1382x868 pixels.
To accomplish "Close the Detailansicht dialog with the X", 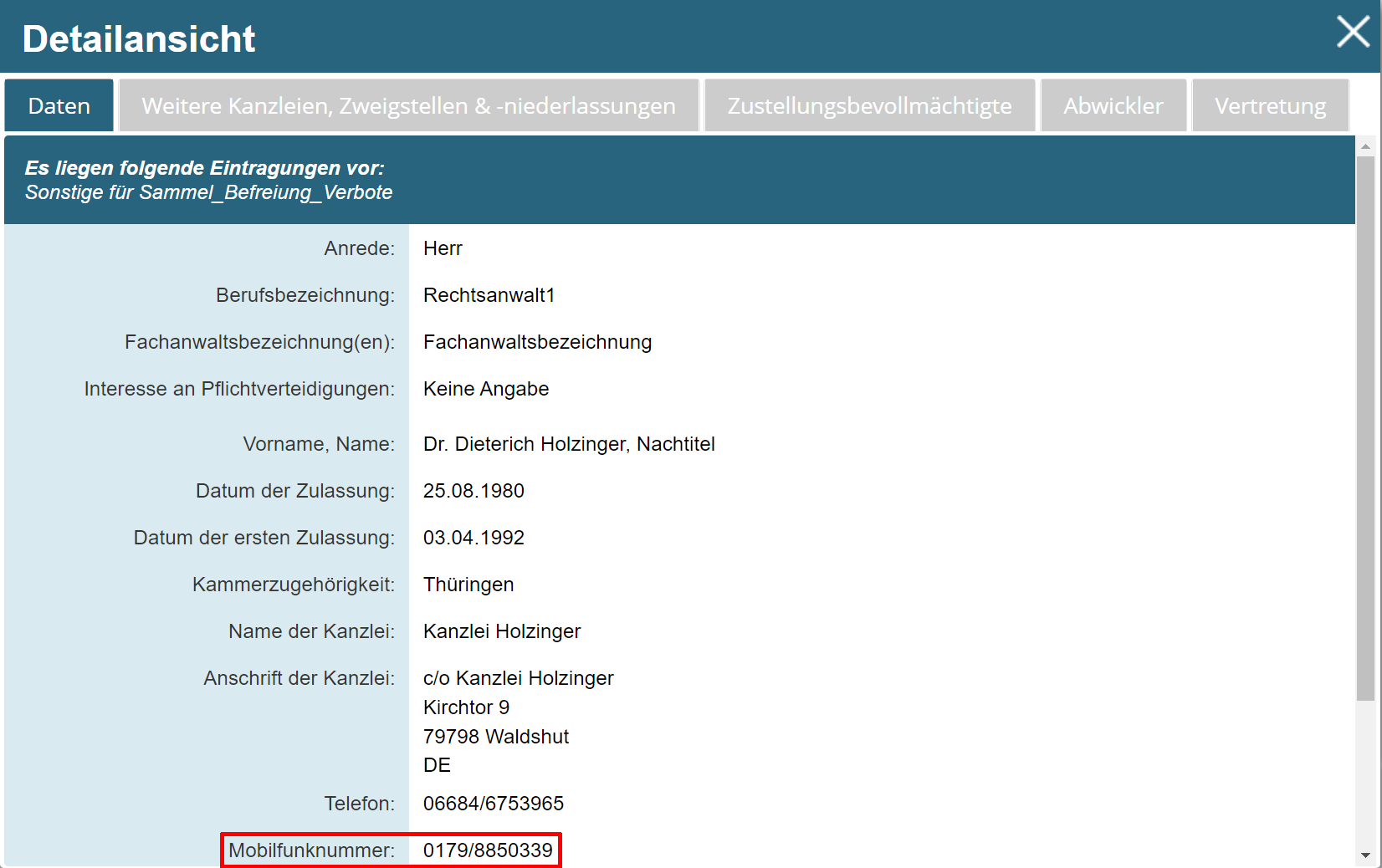I will (x=1352, y=33).
